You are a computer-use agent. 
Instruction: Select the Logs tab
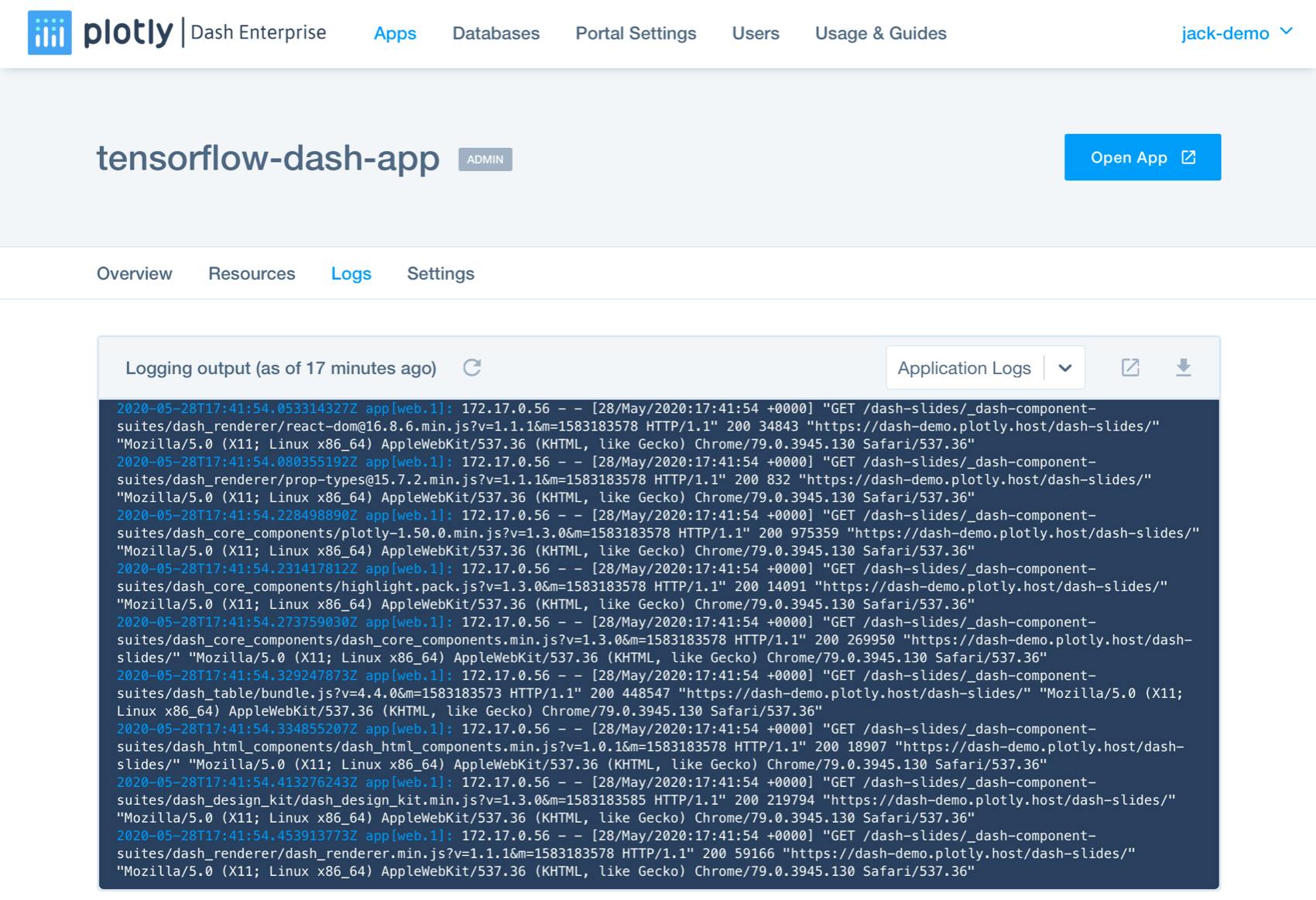pyautogui.click(x=351, y=273)
